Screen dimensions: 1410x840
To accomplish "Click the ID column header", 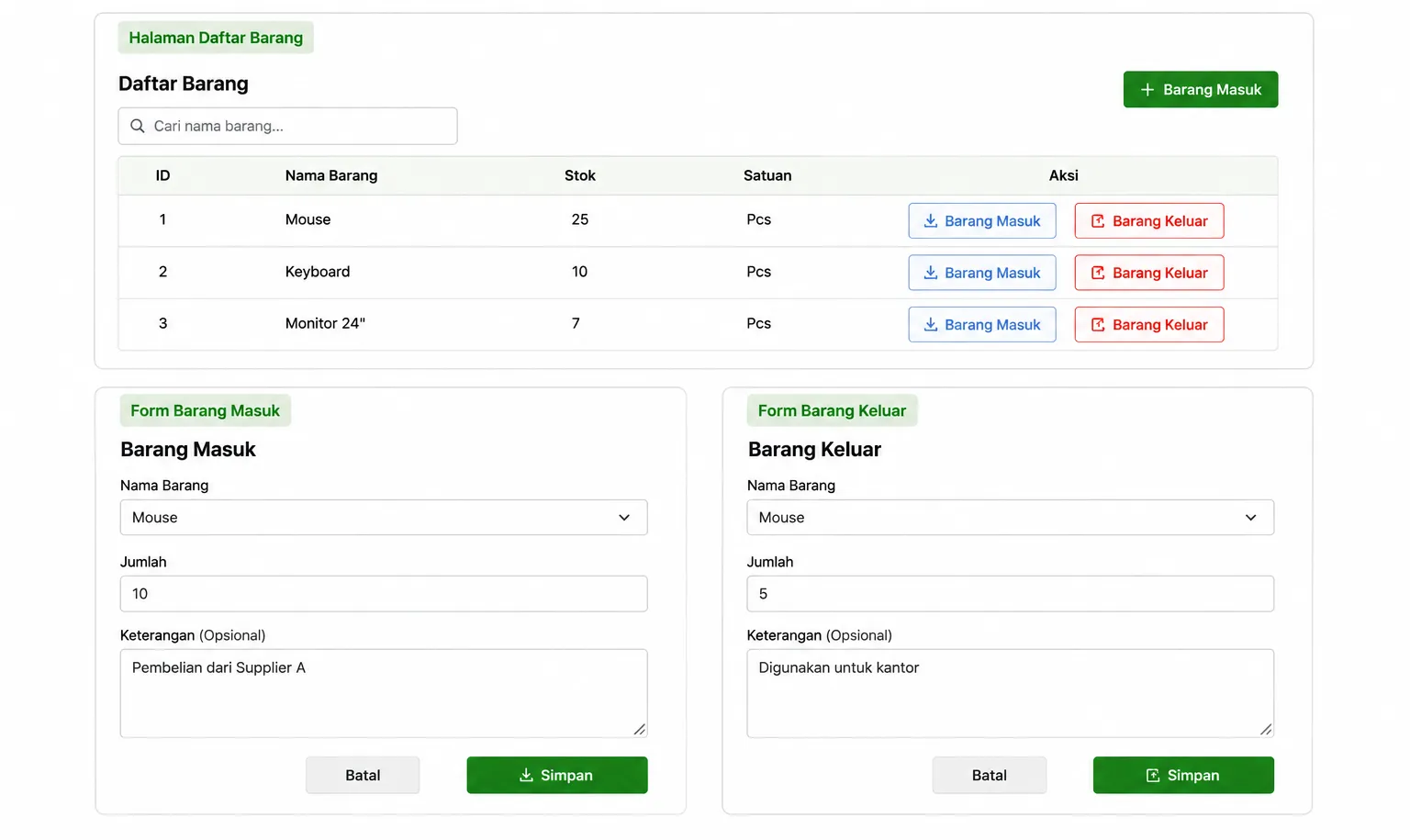I will pos(162,175).
